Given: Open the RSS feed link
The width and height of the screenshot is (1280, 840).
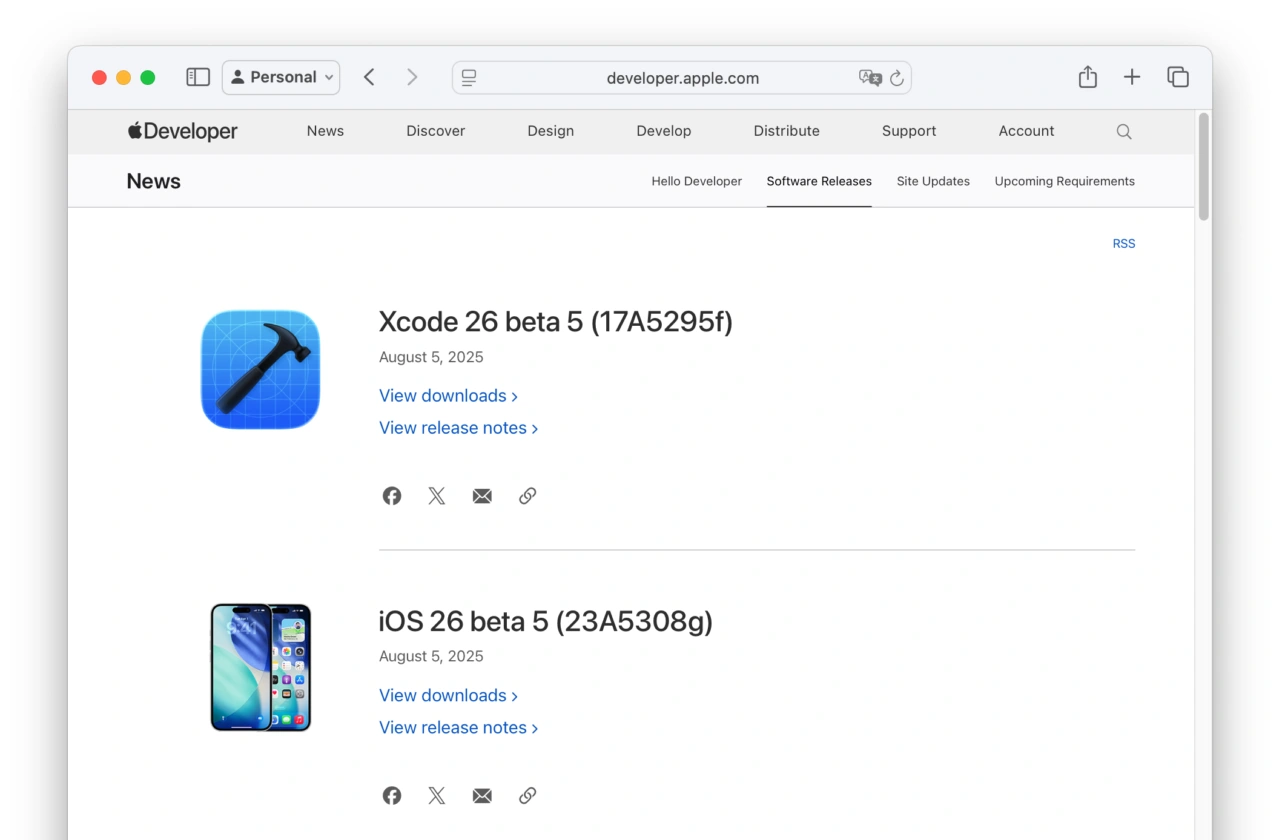Looking at the screenshot, I should [x=1123, y=243].
